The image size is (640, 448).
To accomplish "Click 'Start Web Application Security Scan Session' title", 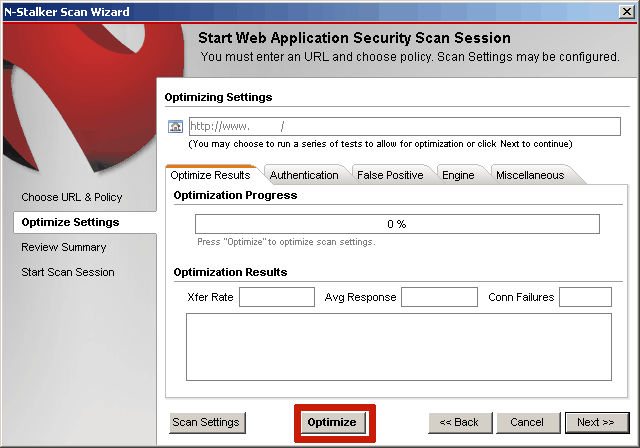I will (354, 38).
